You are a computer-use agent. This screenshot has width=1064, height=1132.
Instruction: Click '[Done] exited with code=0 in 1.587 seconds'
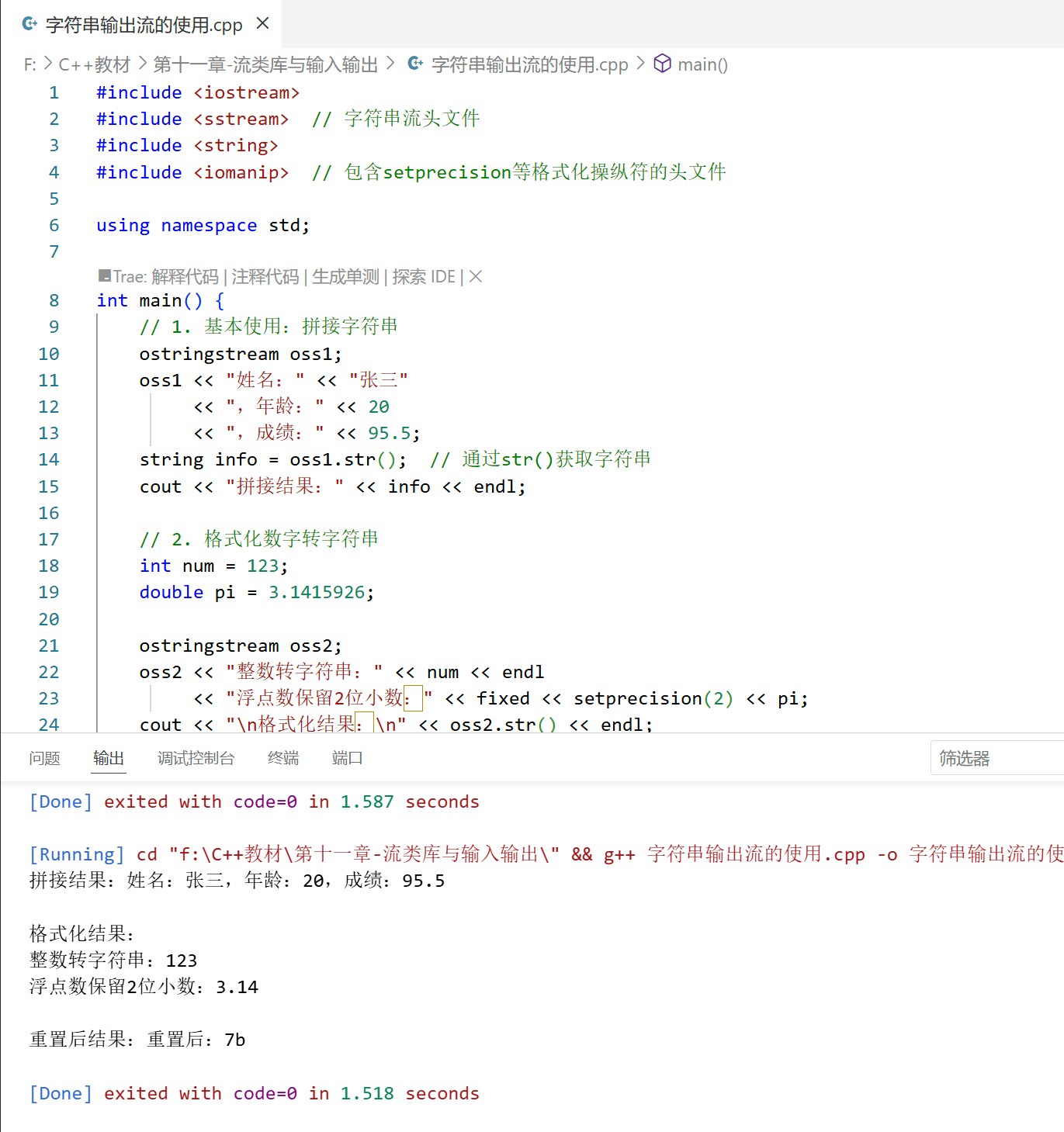pyautogui.click(x=254, y=801)
